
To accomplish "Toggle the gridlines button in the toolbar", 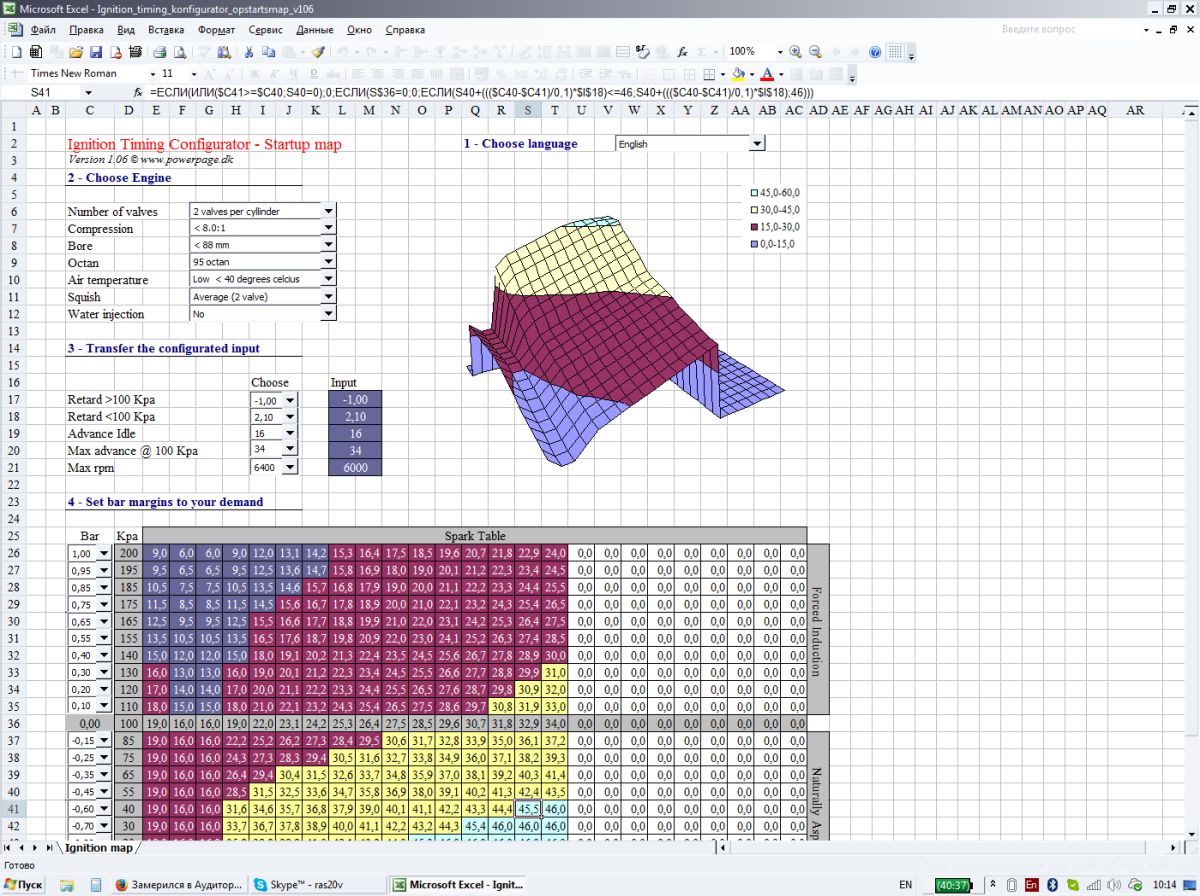I will point(896,51).
